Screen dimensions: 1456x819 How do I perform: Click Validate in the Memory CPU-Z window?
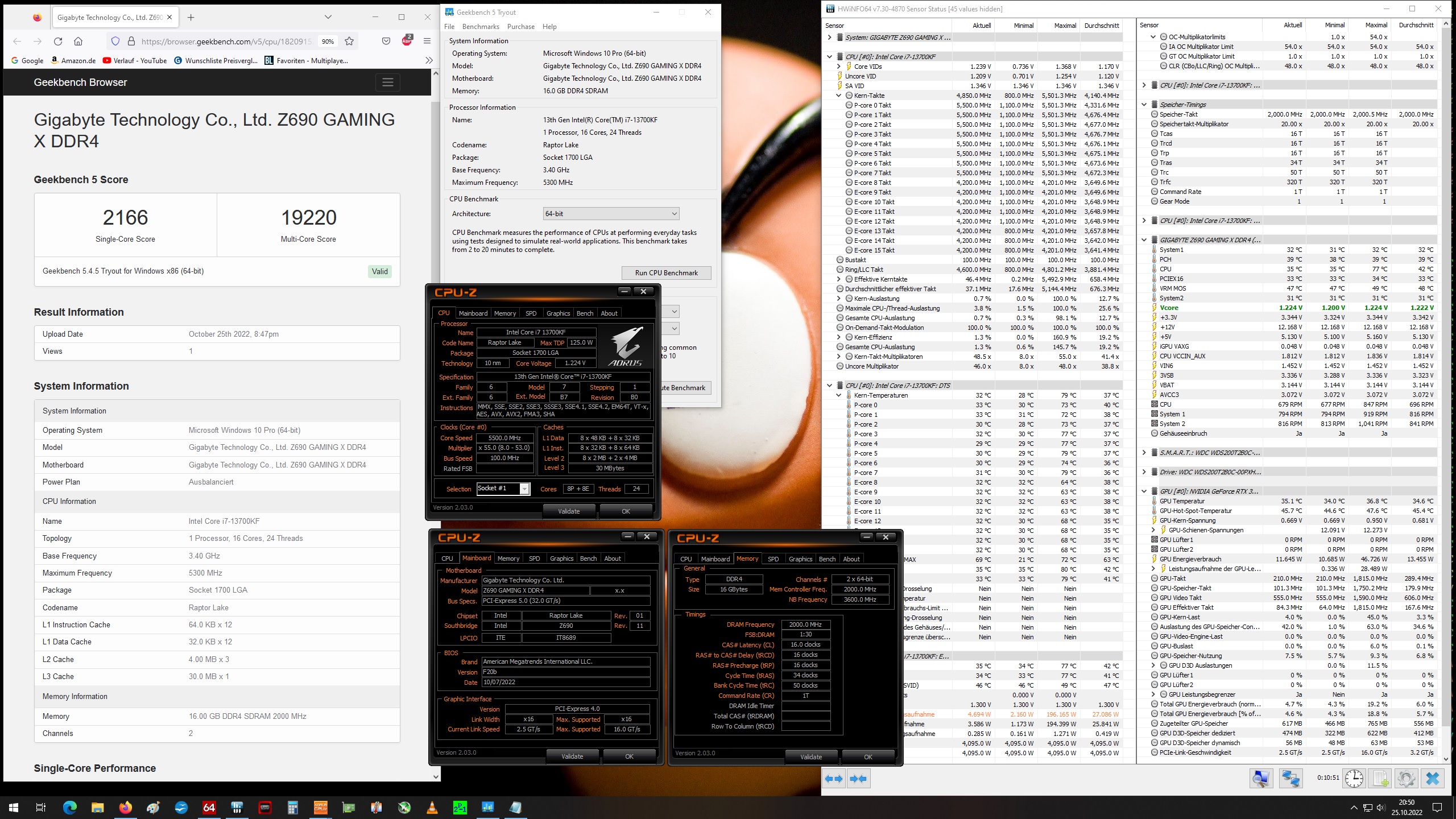tap(811, 757)
